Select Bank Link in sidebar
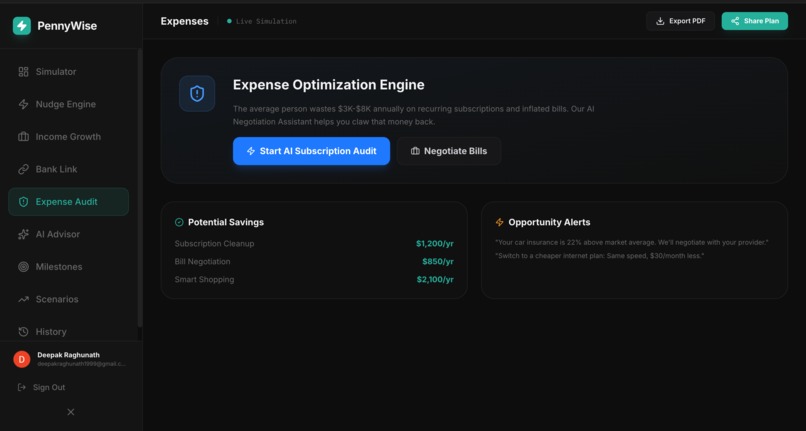Image resolution: width=806 pixels, height=431 pixels. (68, 169)
